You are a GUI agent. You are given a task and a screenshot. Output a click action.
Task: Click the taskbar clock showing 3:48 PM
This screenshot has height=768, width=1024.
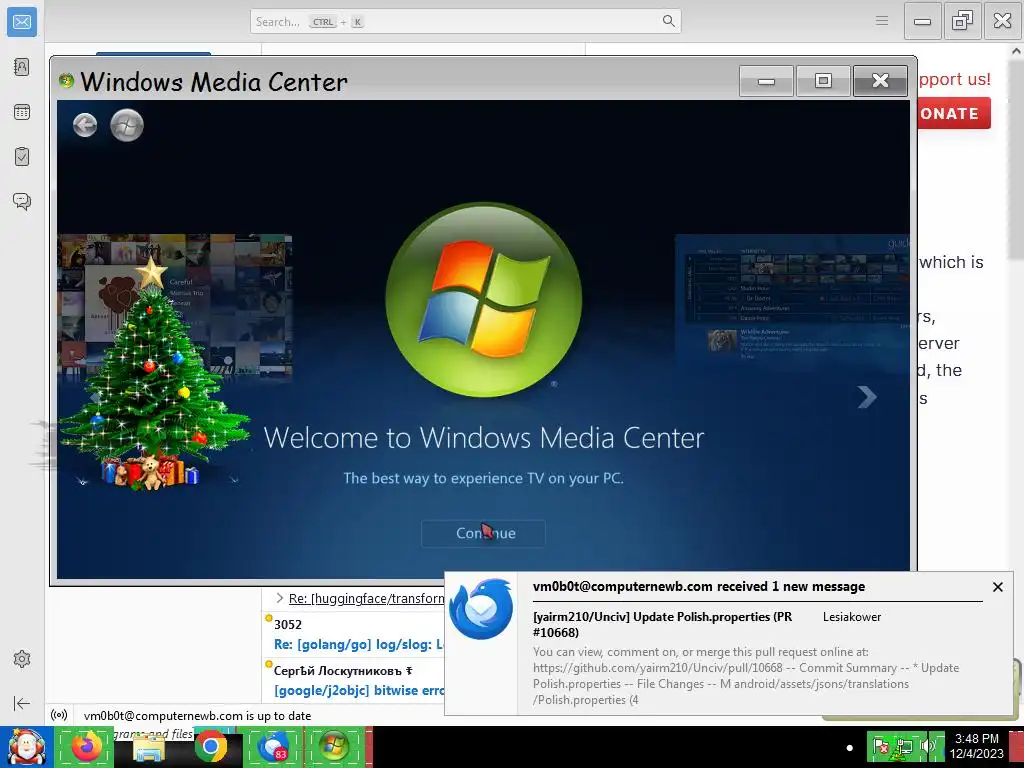pyautogui.click(x=976, y=746)
